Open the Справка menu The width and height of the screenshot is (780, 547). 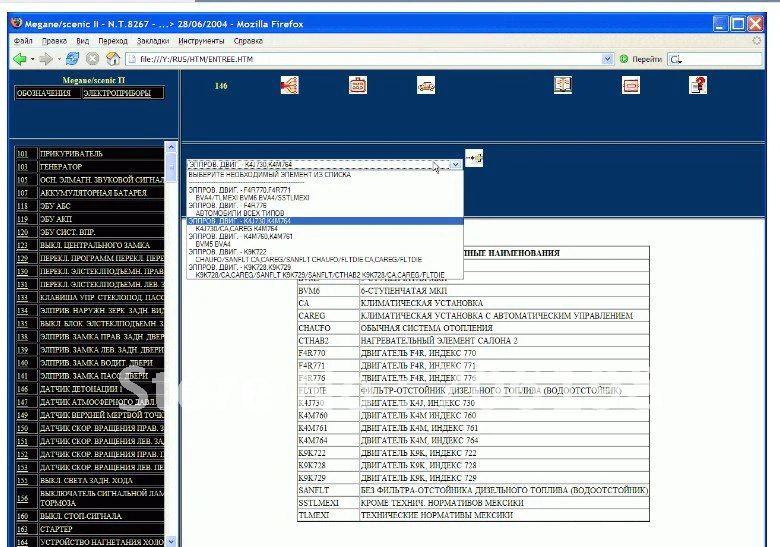coord(248,41)
